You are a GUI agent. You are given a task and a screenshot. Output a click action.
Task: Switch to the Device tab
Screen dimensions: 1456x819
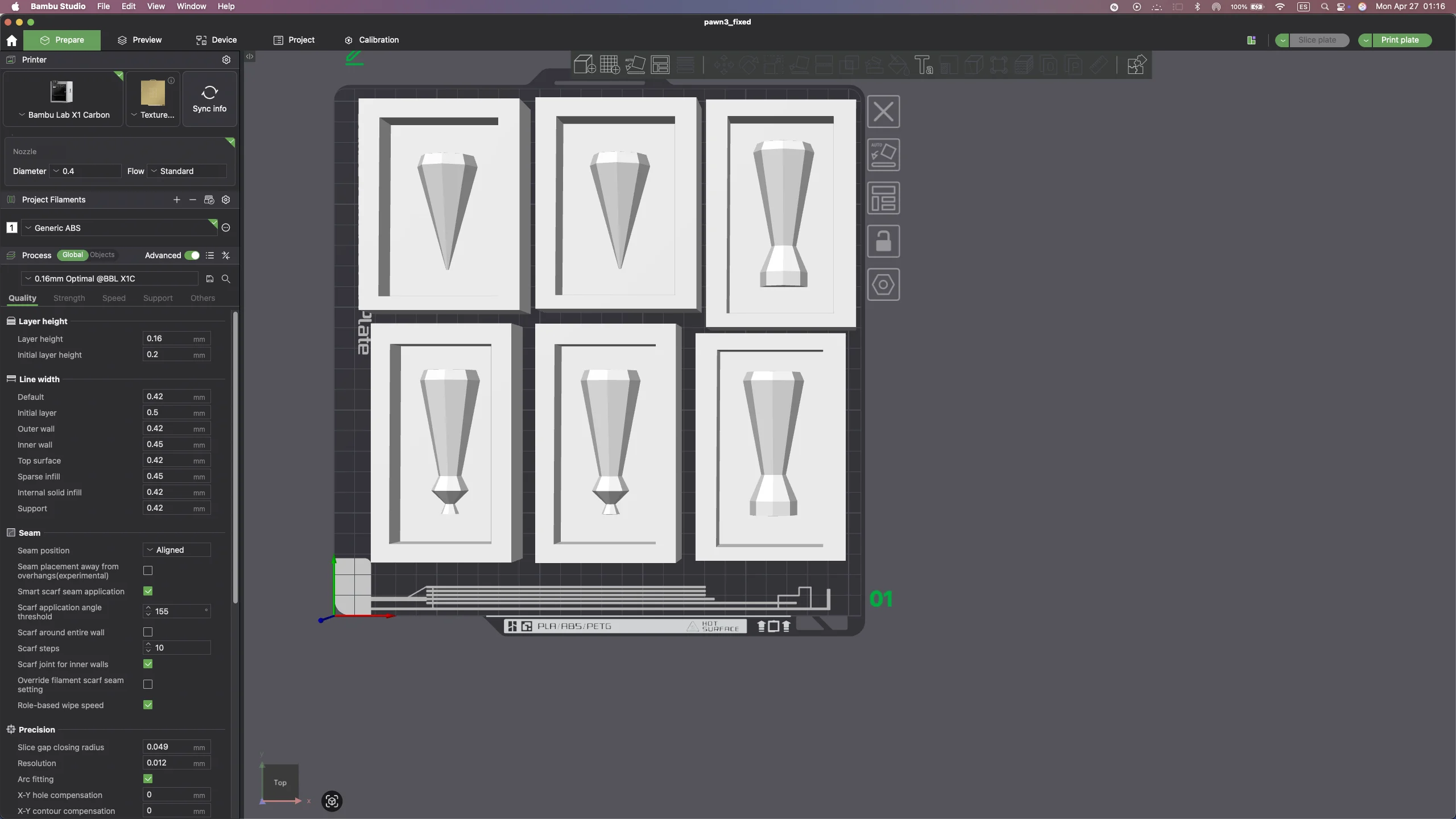coord(217,40)
